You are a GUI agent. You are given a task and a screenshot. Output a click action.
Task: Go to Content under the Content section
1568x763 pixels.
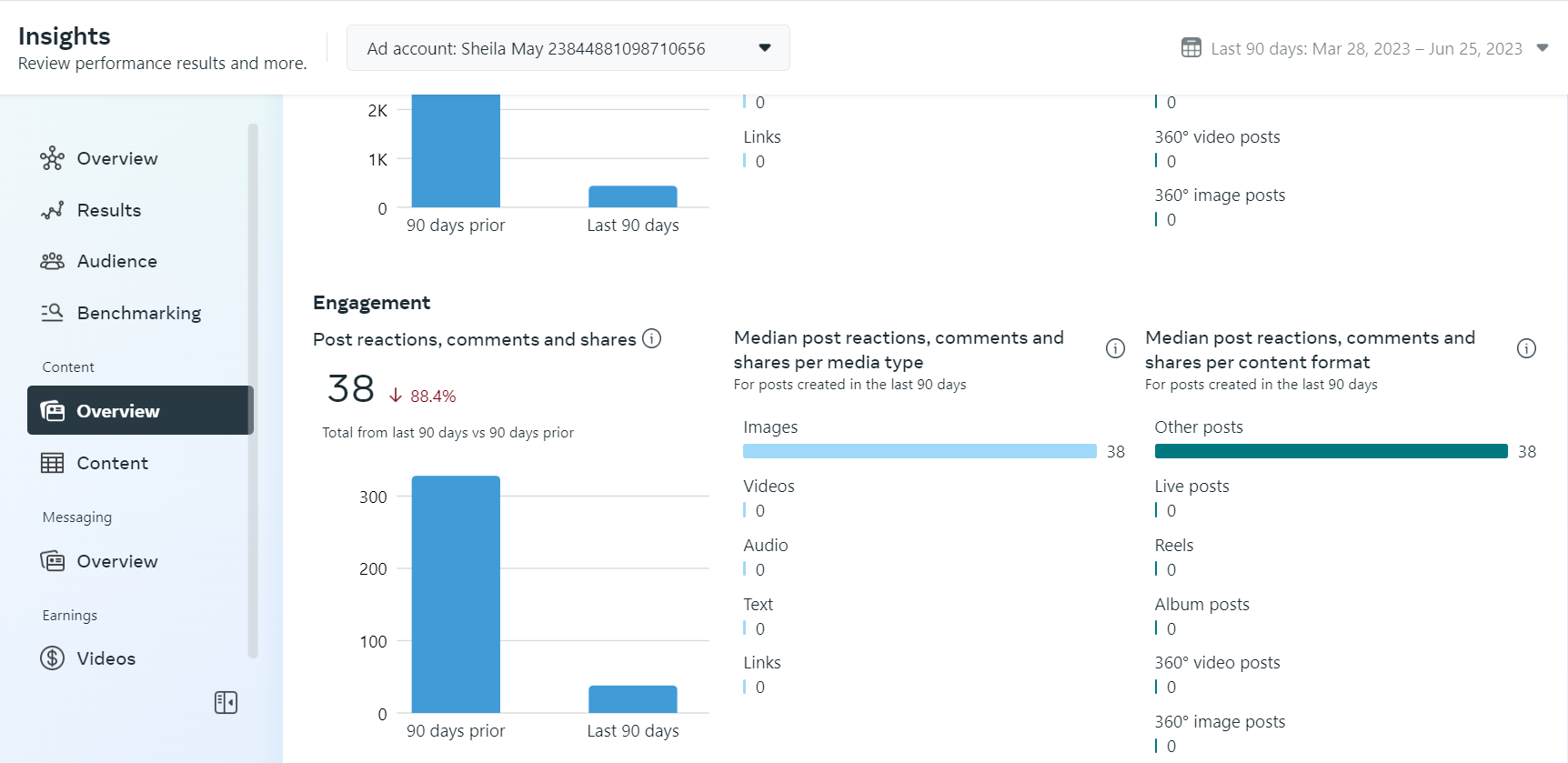[x=112, y=463]
